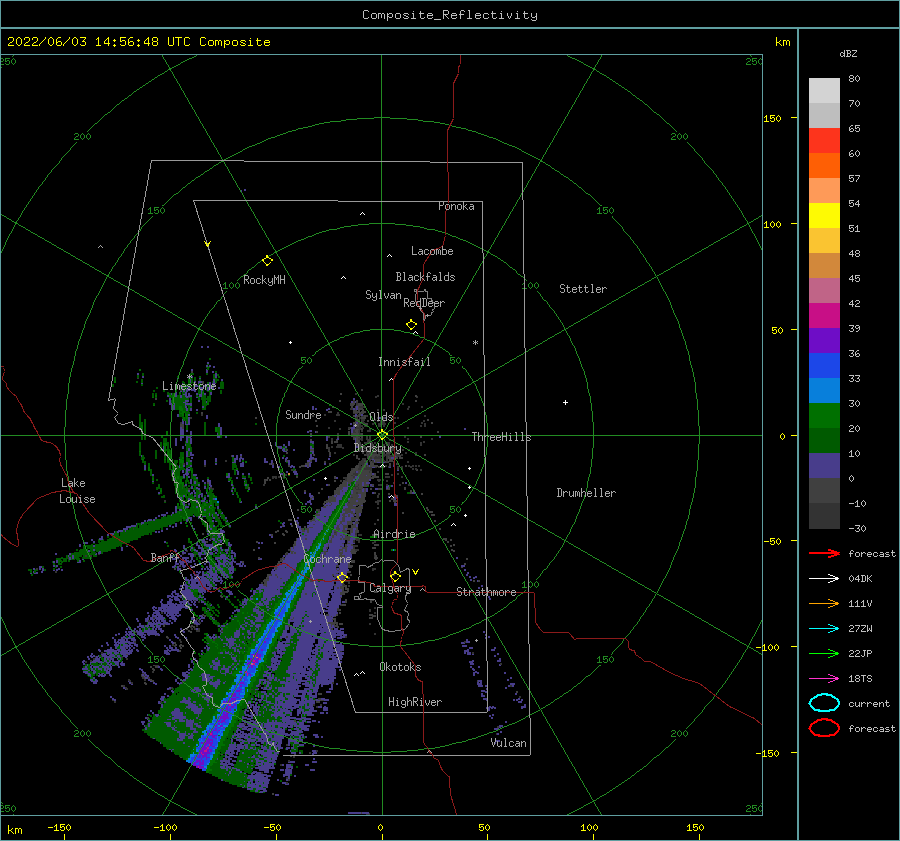The width and height of the screenshot is (900, 841).
Task: Select the Lacombe label
Action: [432, 251]
